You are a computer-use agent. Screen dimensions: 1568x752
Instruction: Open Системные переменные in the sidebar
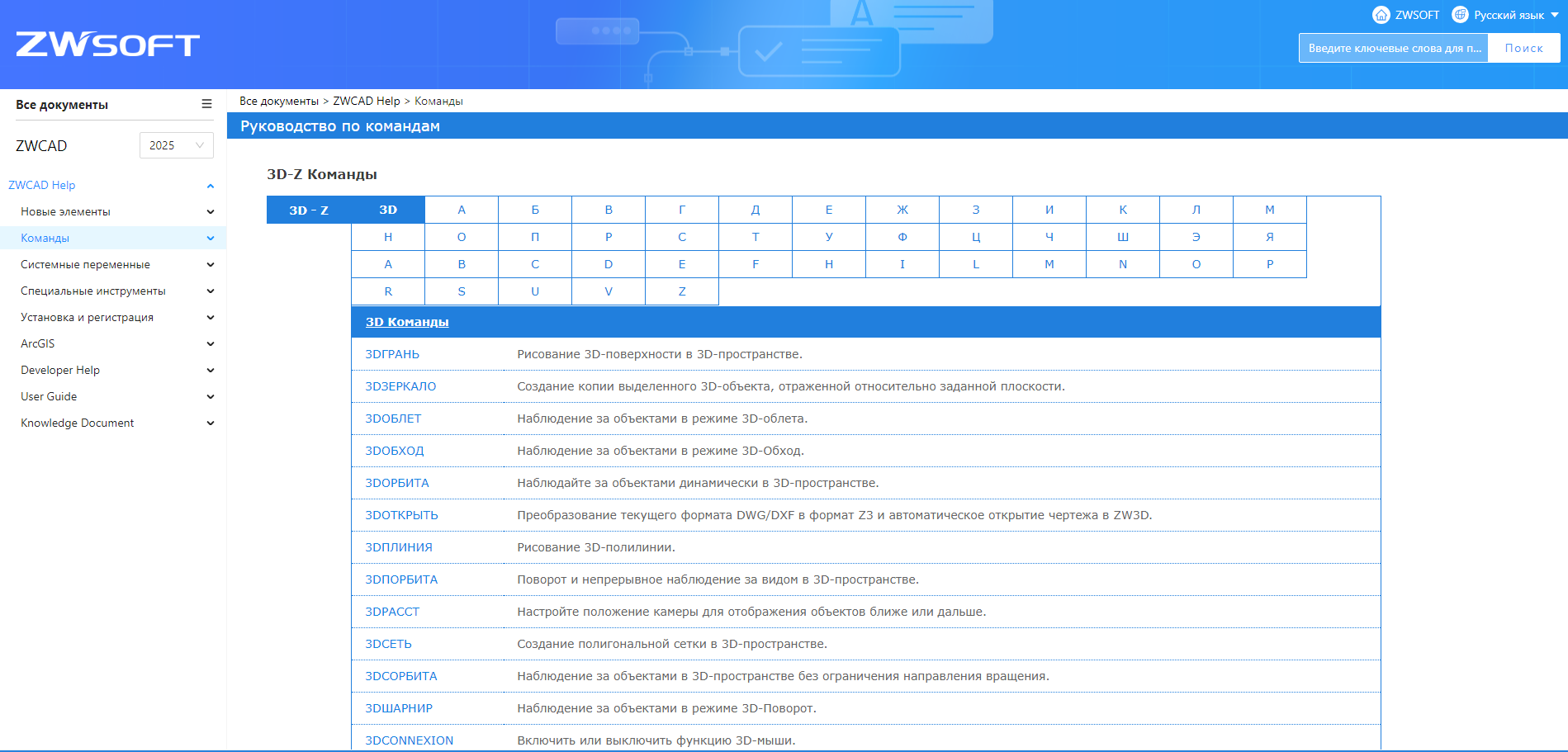point(85,265)
